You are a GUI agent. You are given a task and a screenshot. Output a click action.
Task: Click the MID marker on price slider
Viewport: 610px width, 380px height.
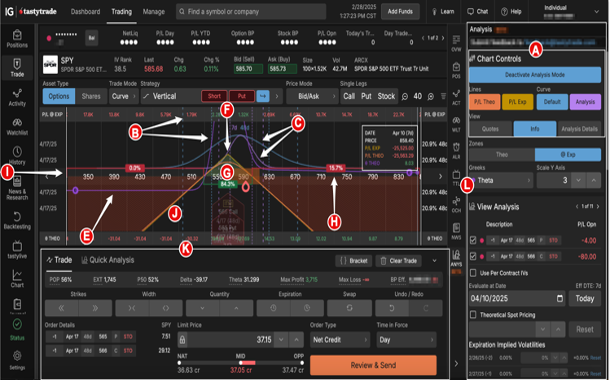tap(240, 362)
